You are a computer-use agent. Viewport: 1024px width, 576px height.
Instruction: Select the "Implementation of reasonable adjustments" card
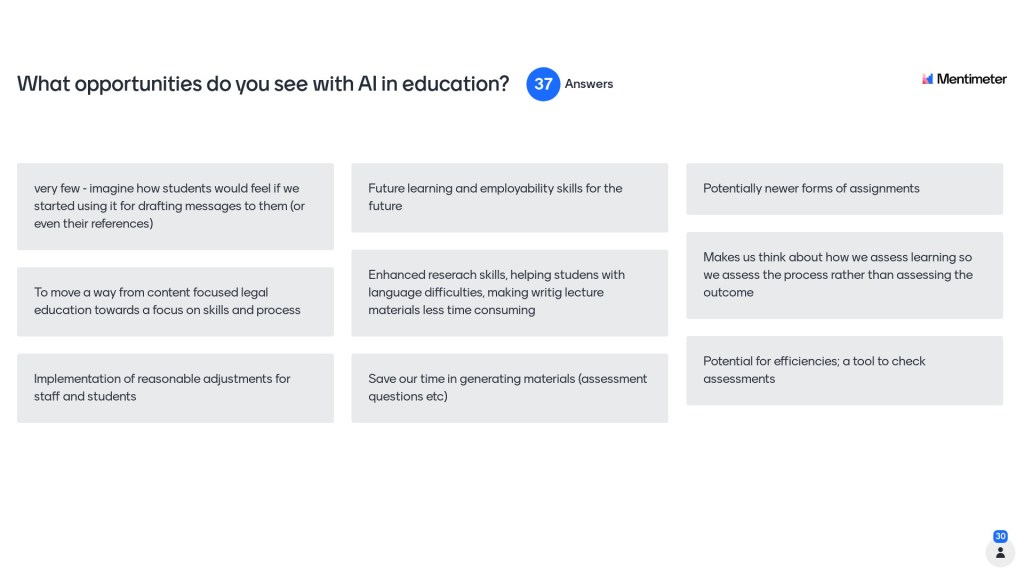[175, 387]
